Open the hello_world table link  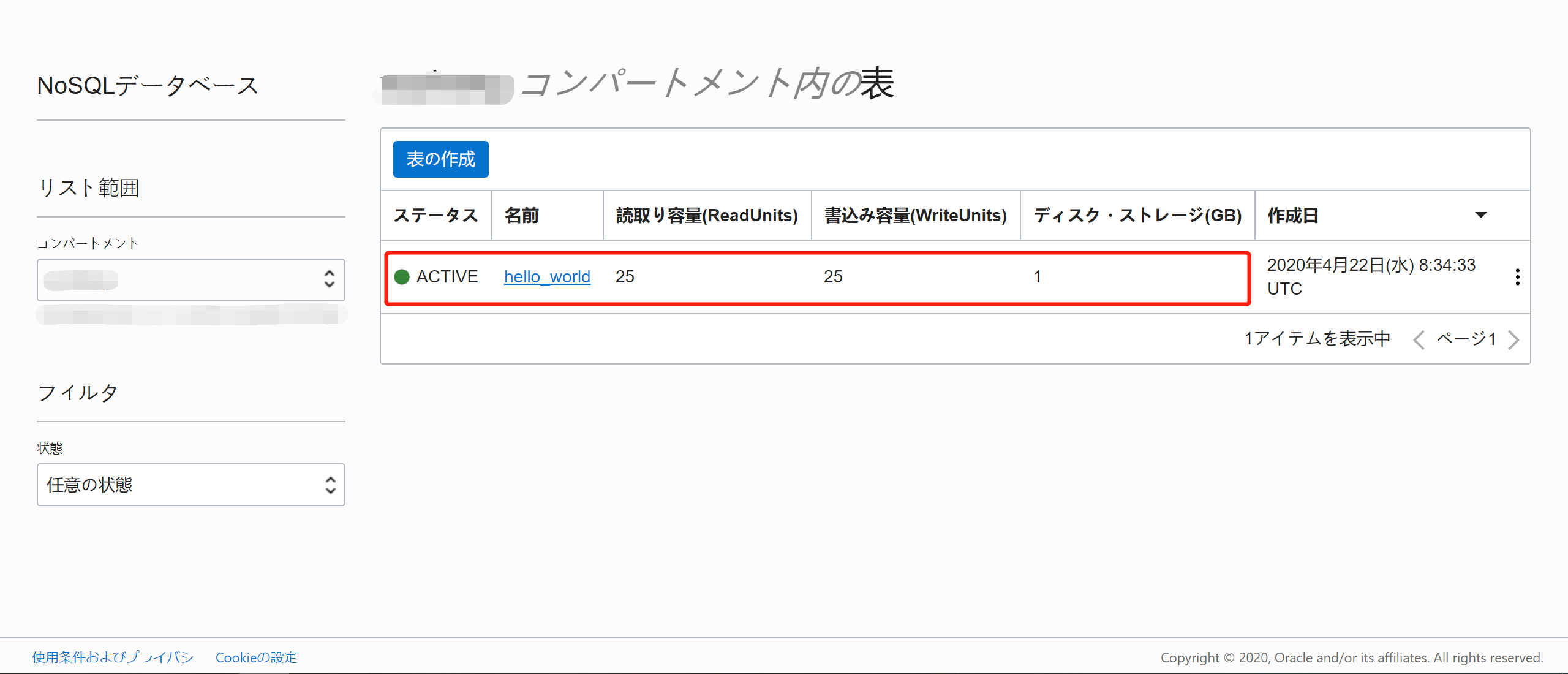[547, 277]
